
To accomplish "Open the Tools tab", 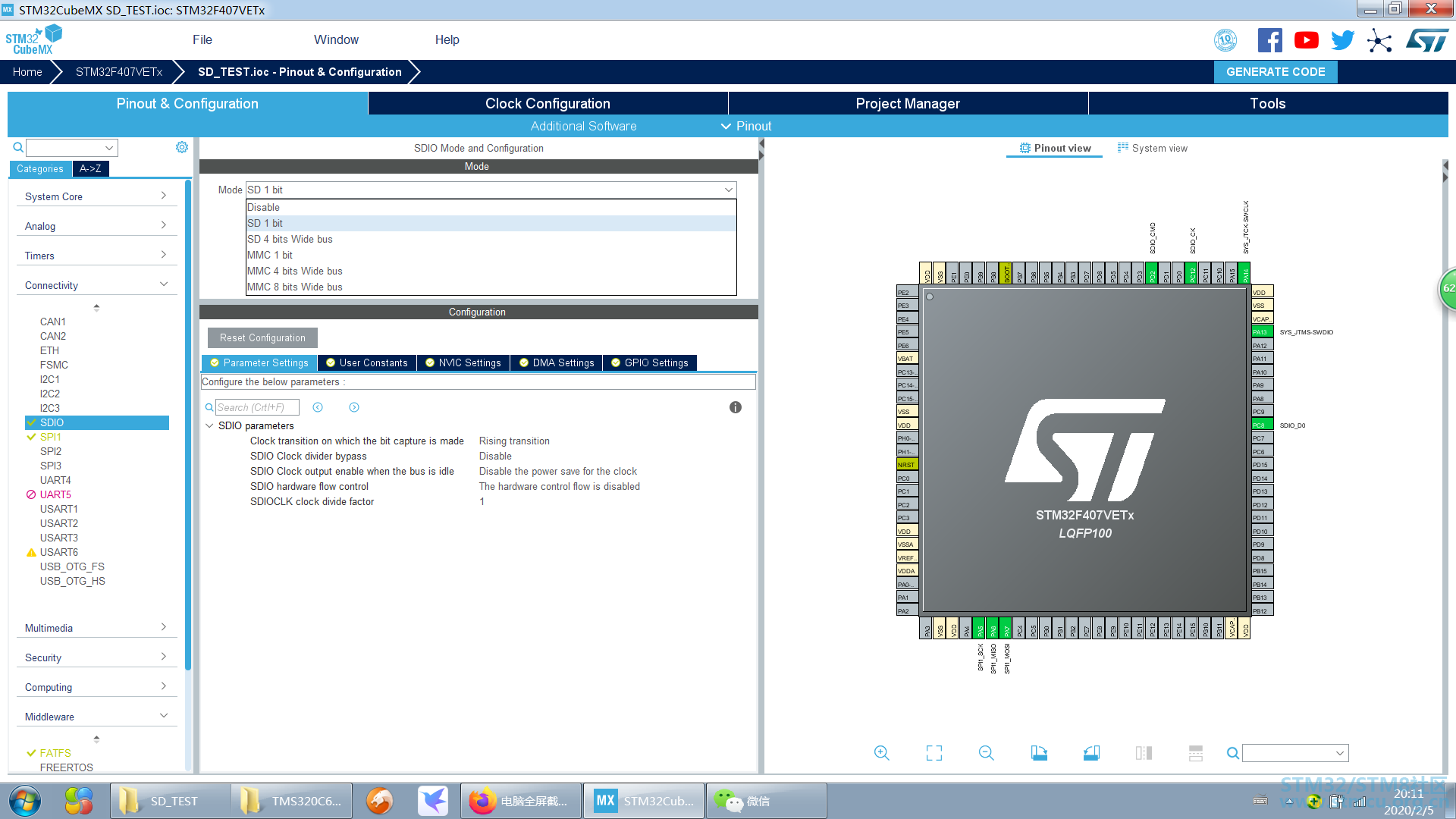I will click(1268, 103).
